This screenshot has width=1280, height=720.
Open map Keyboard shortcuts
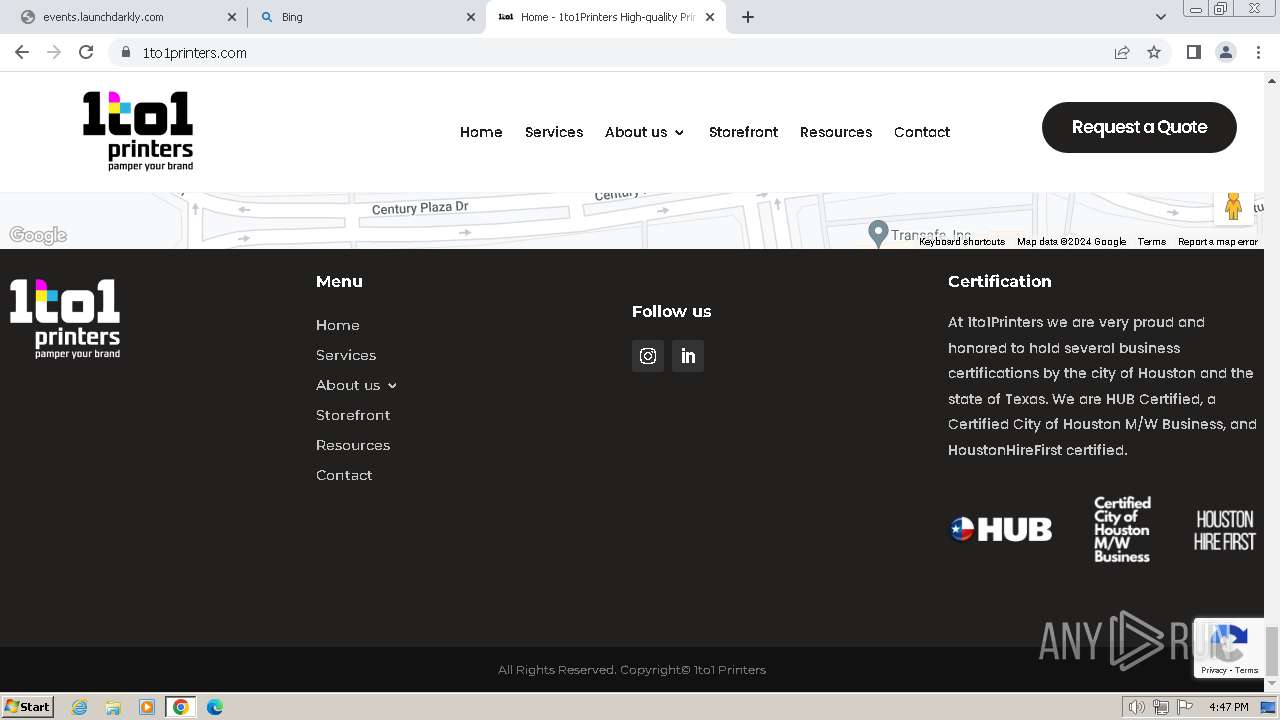962,242
